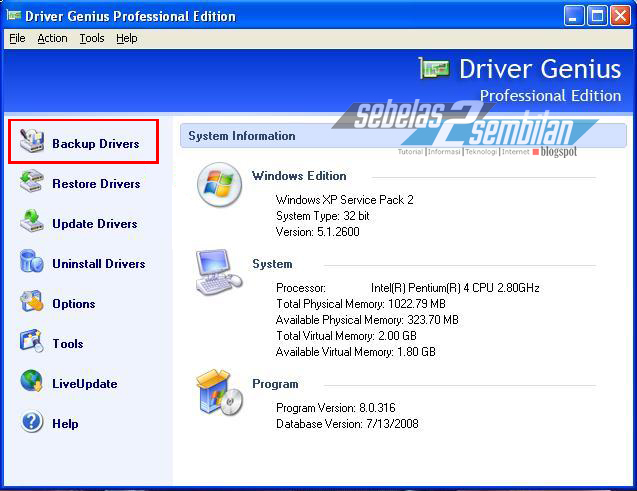This screenshot has height=491, width=637.
Task: Open Options label in sidebar
Action: (x=74, y=304)
